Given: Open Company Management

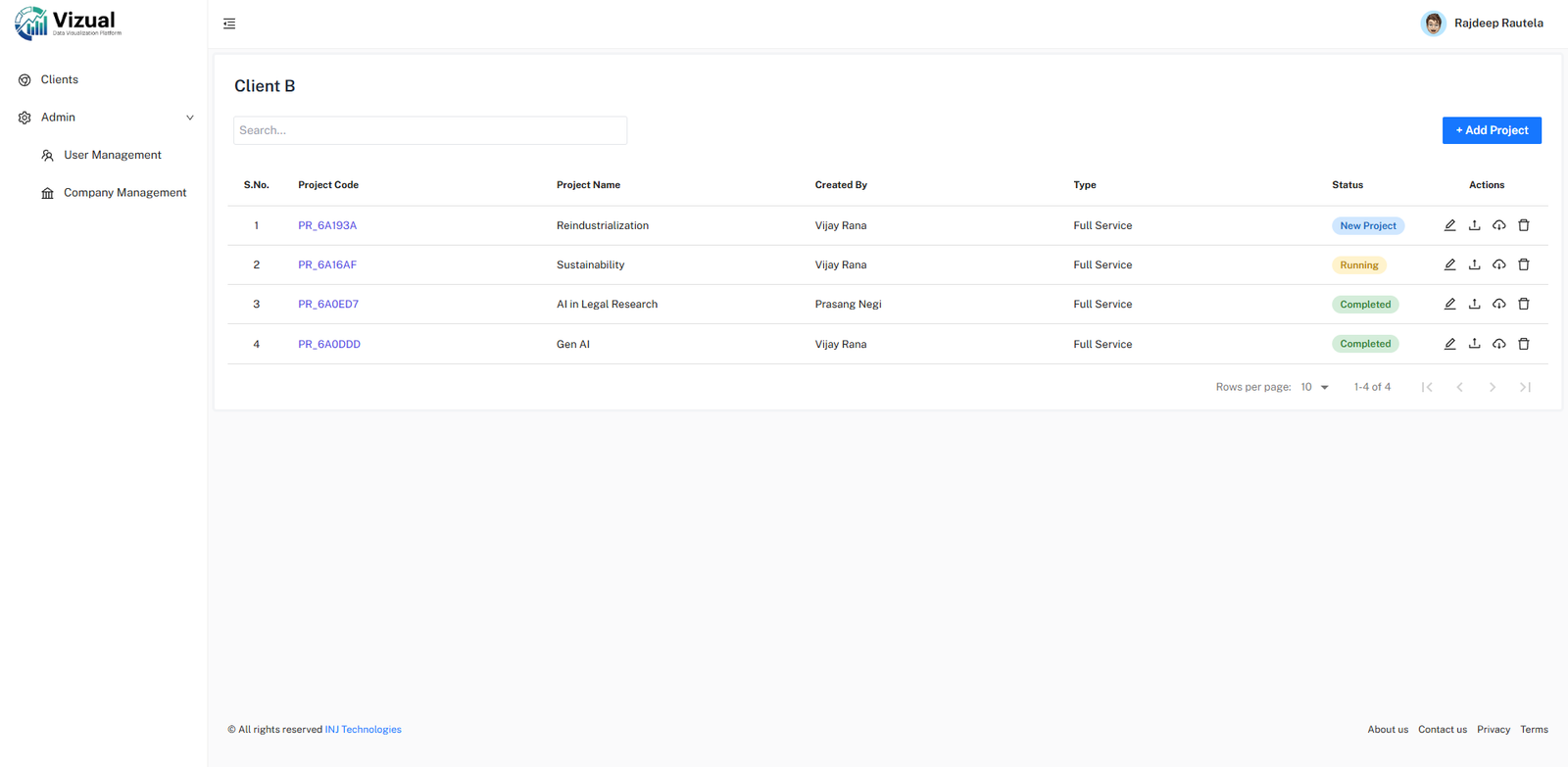Looking at the screenshot, I should coord(124,193).
